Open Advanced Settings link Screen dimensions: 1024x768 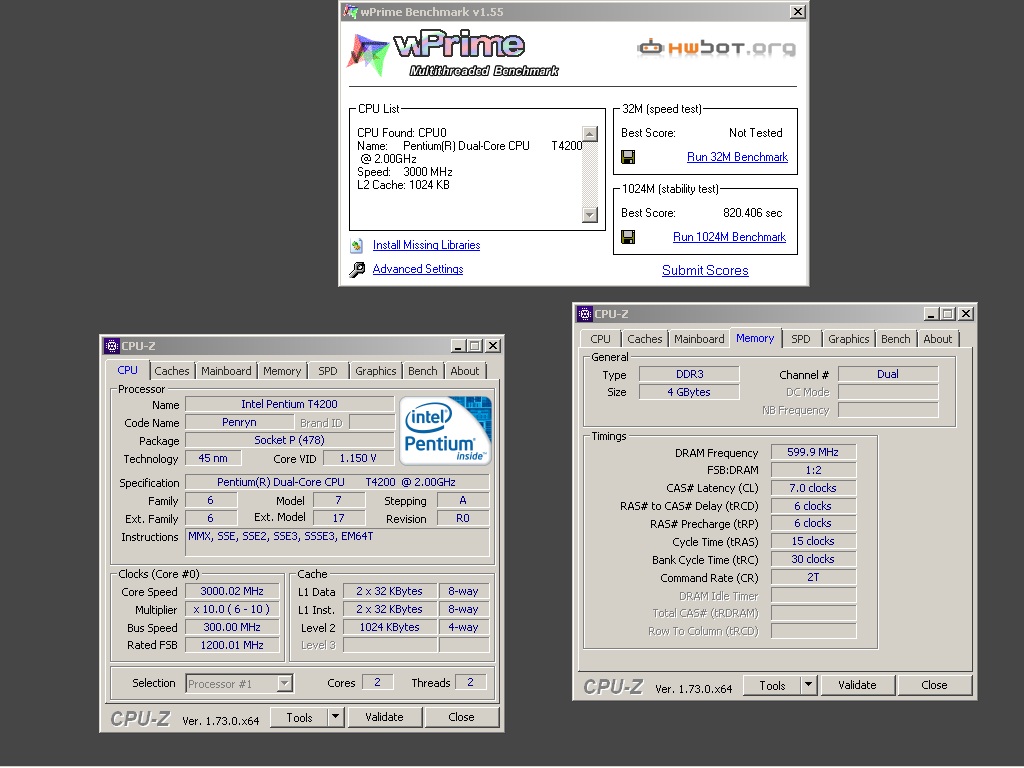[418, 269]
